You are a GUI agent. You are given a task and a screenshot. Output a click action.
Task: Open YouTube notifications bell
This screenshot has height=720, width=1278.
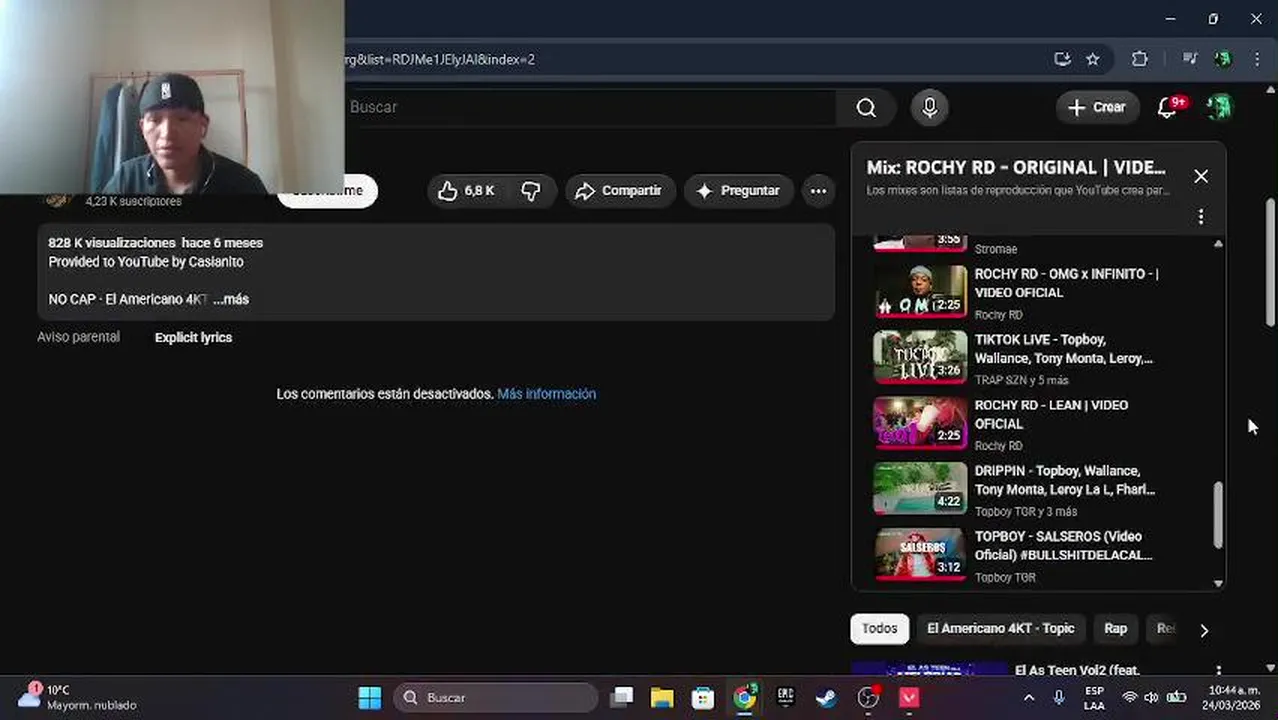[1168, 107]
